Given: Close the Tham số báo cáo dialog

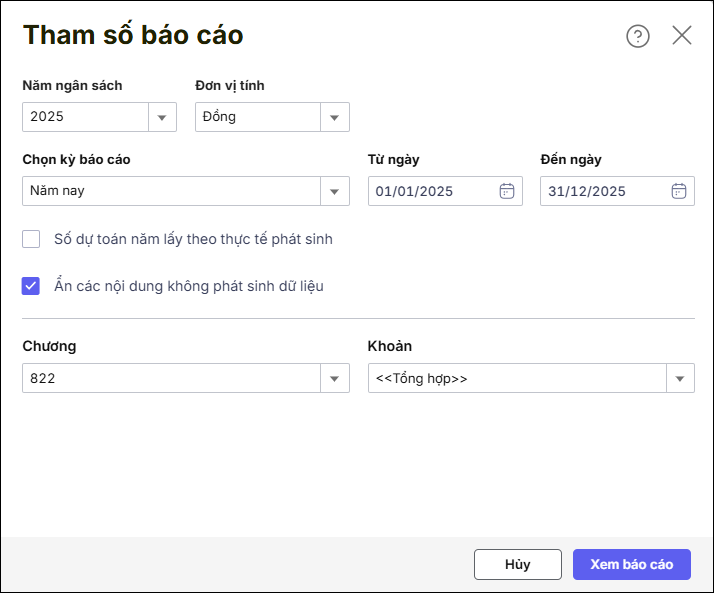Looking at the screenshot, I should [682, 36].
